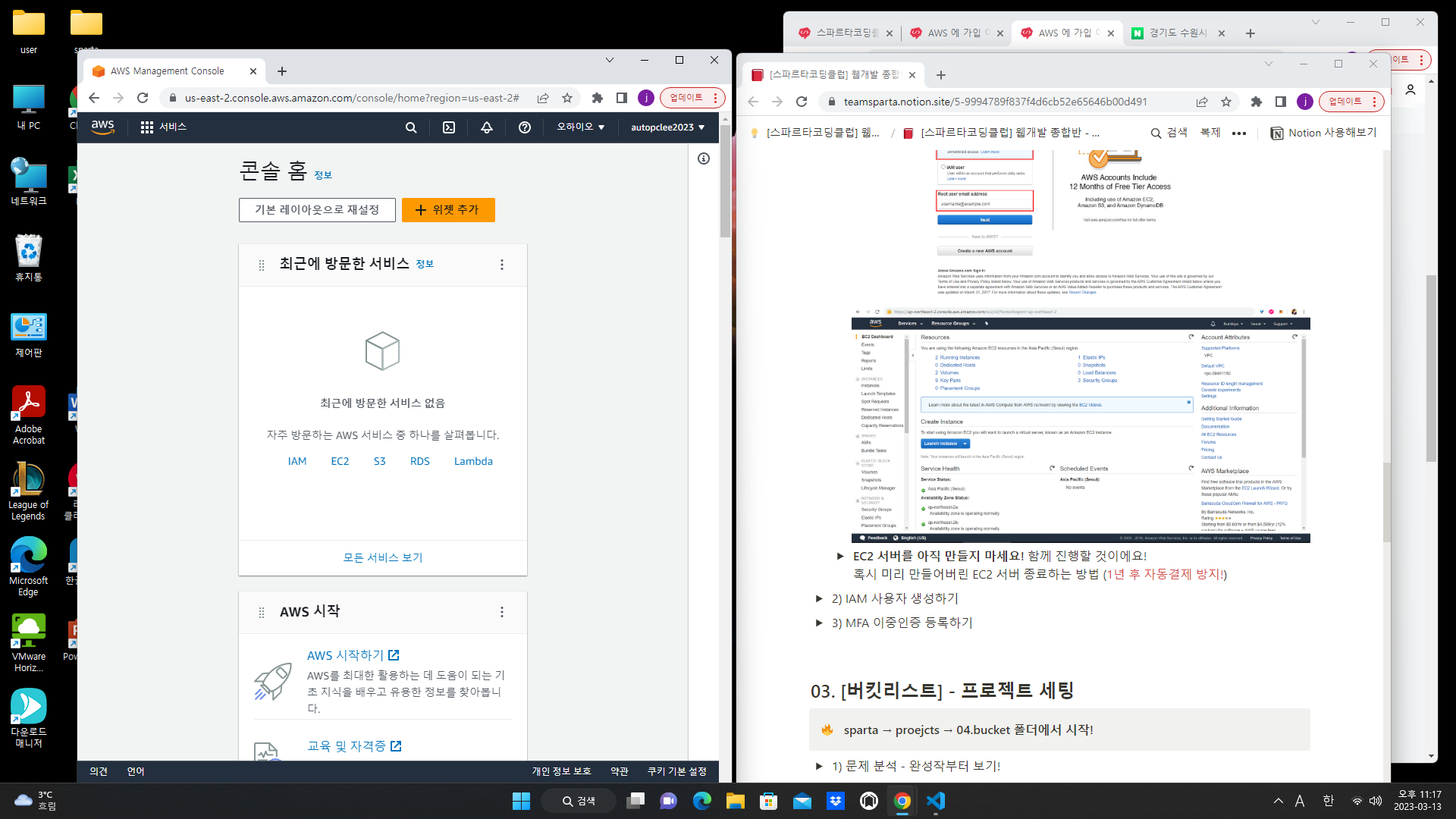This screenshot has height=819, width=1456.
Task: Click the 위젯 추가 button
Action: click(x=448, y=210)
